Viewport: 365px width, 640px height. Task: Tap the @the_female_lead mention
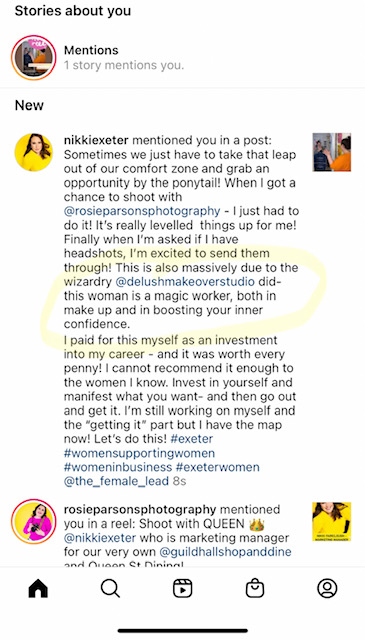click(x=116, y=481)
